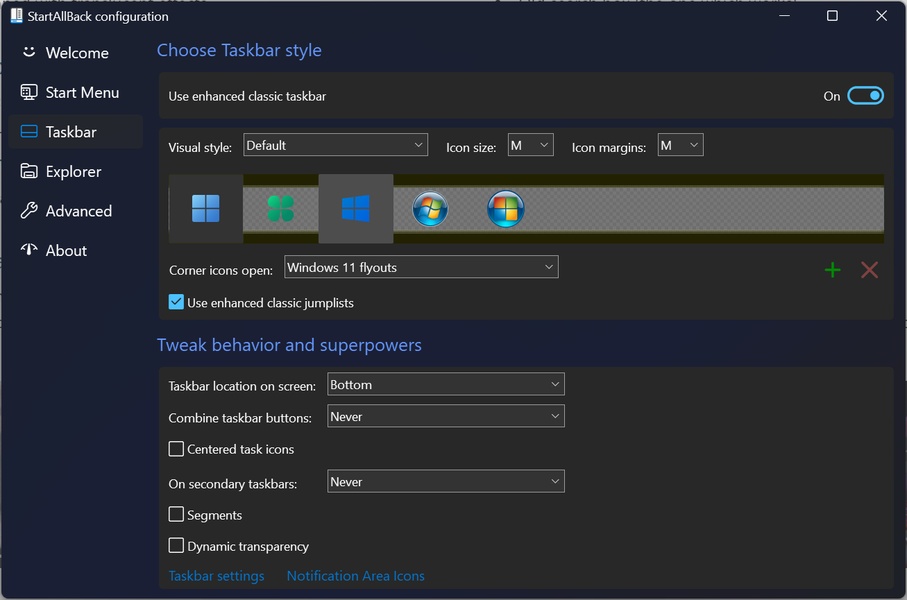The image size is (907, 600).
Task: Select the Windows 11 logo start button style
Action: click(206, 209)
